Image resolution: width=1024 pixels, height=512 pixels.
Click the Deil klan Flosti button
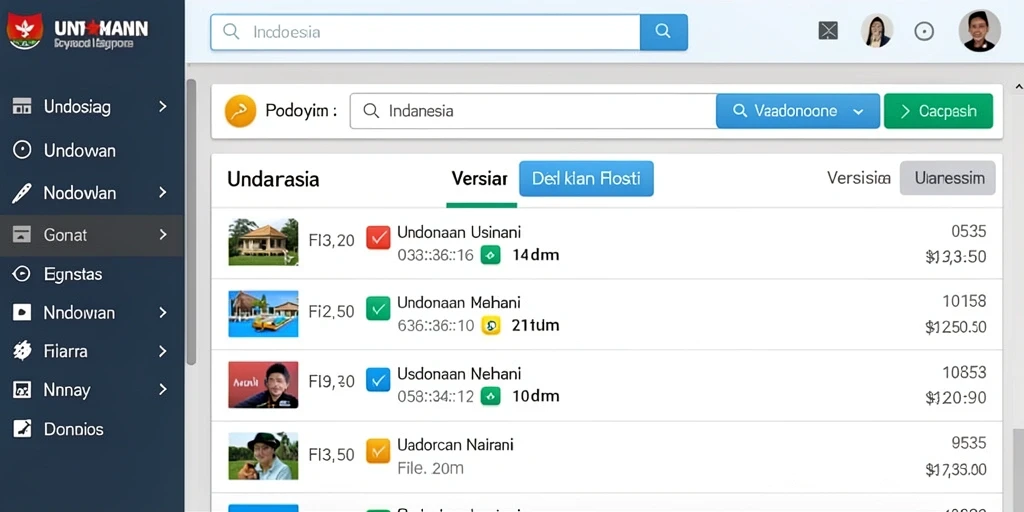pyautogui.click(x=586, y=178)
